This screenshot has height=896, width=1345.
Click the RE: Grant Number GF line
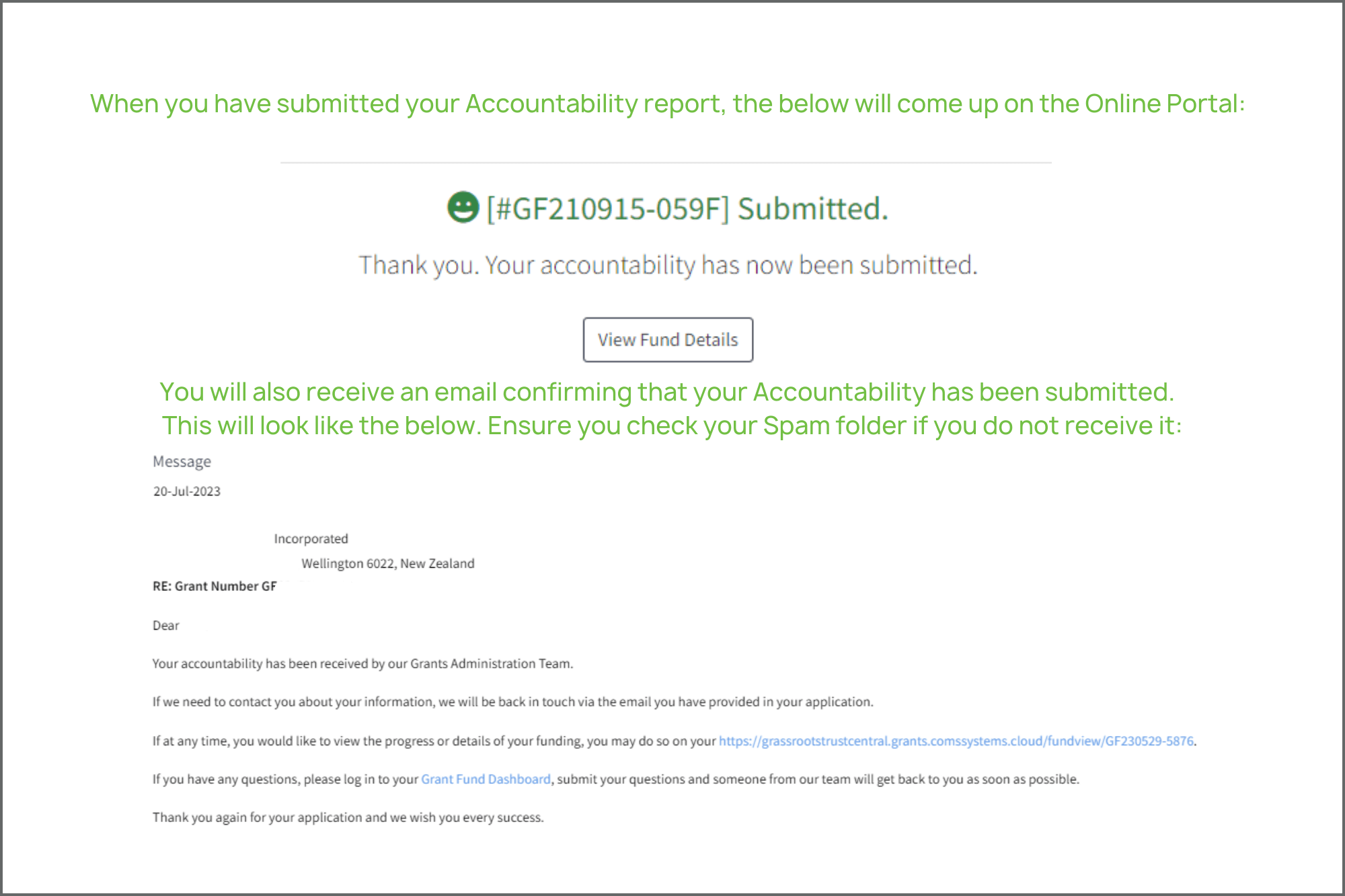(x=215, y=586)
